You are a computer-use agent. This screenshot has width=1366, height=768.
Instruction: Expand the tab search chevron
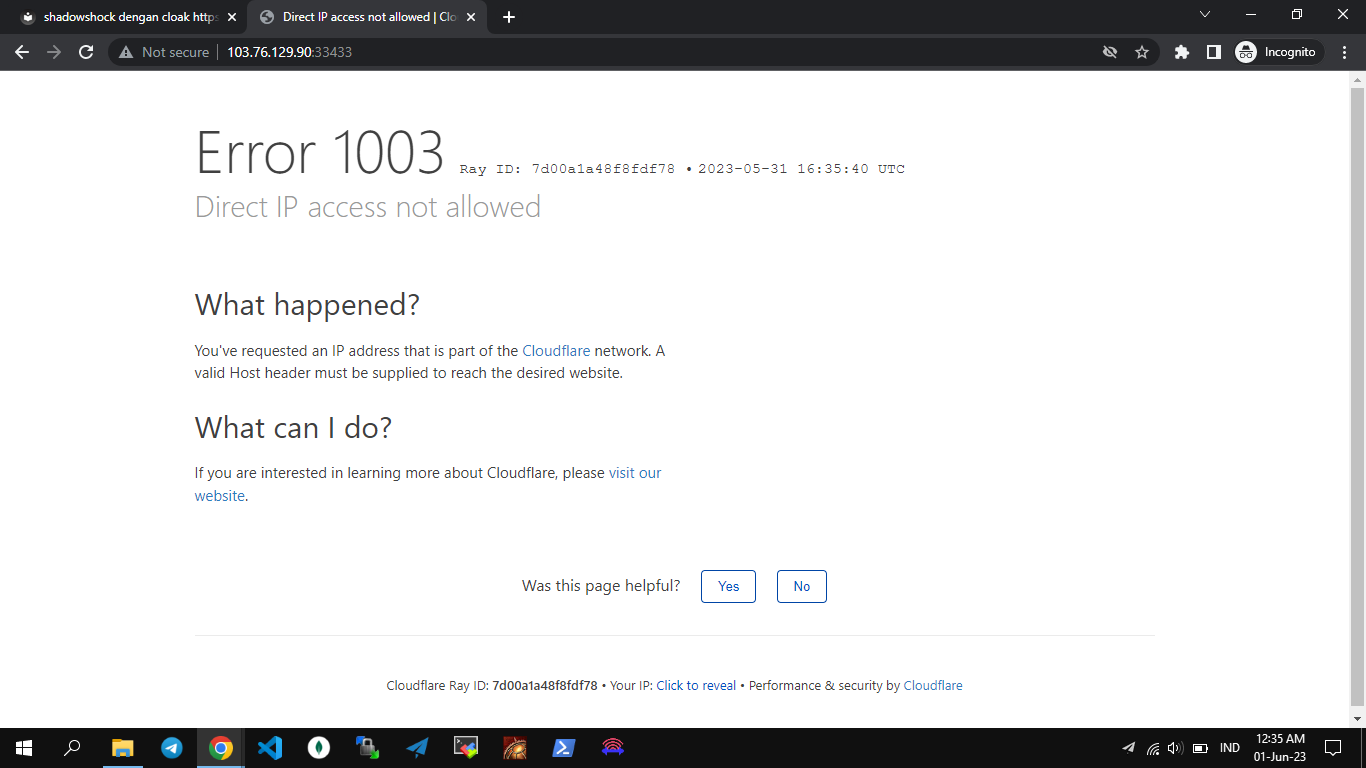[x=1204, y=15]
